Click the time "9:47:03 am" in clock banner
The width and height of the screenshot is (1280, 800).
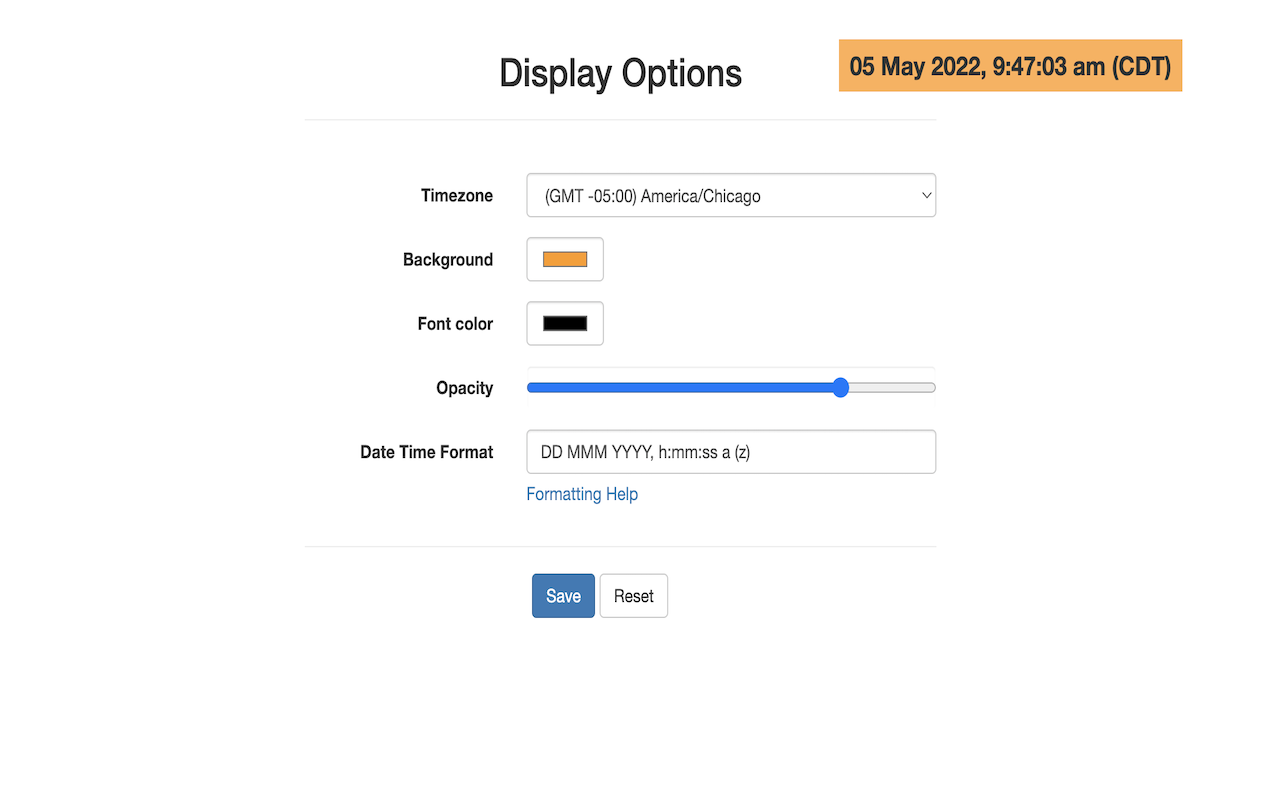[x=1048, y=67]
